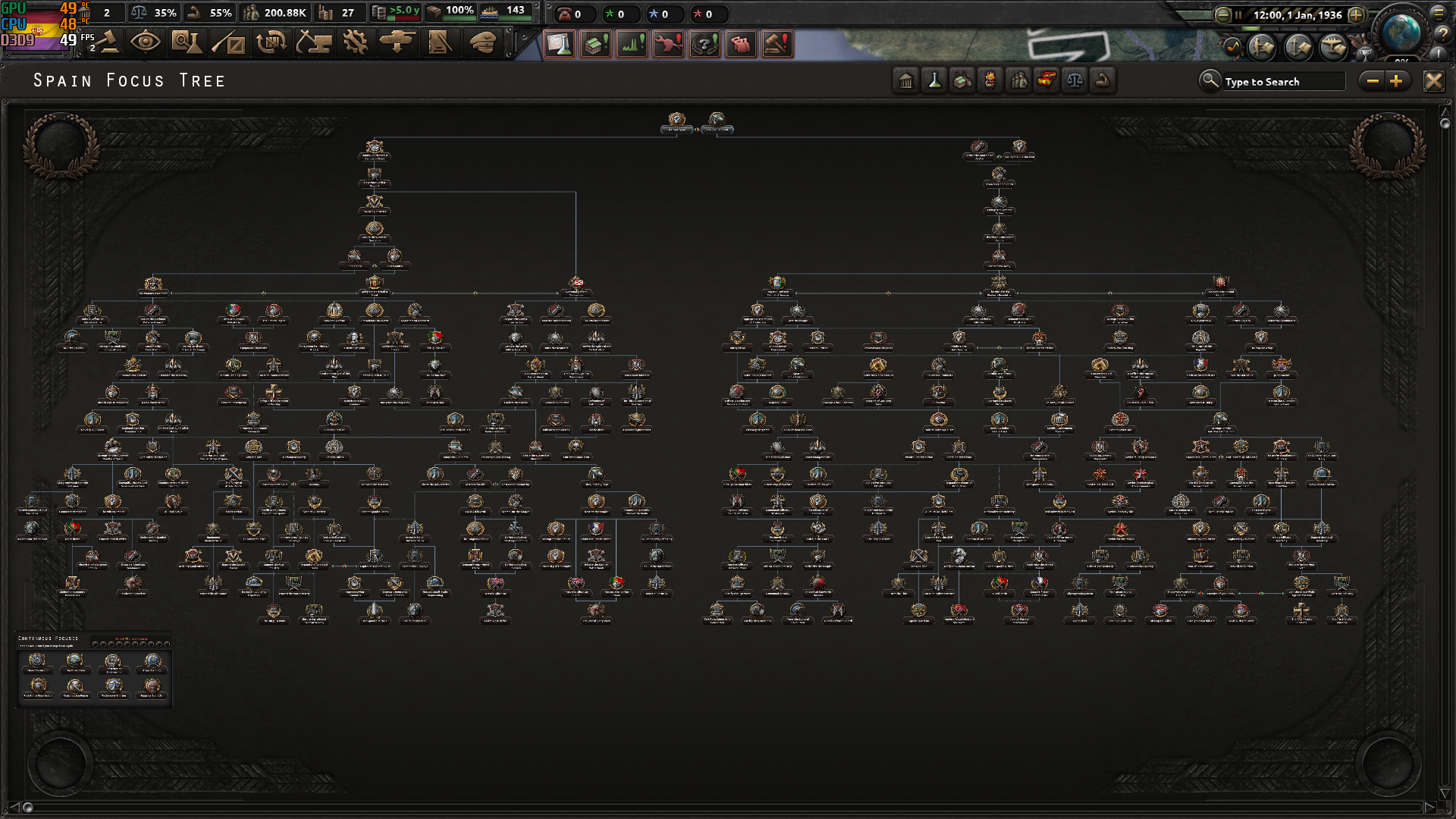Click the factories count 27 indicator
This screenshot has width=1456, height=819.
(x=338, y=13)
